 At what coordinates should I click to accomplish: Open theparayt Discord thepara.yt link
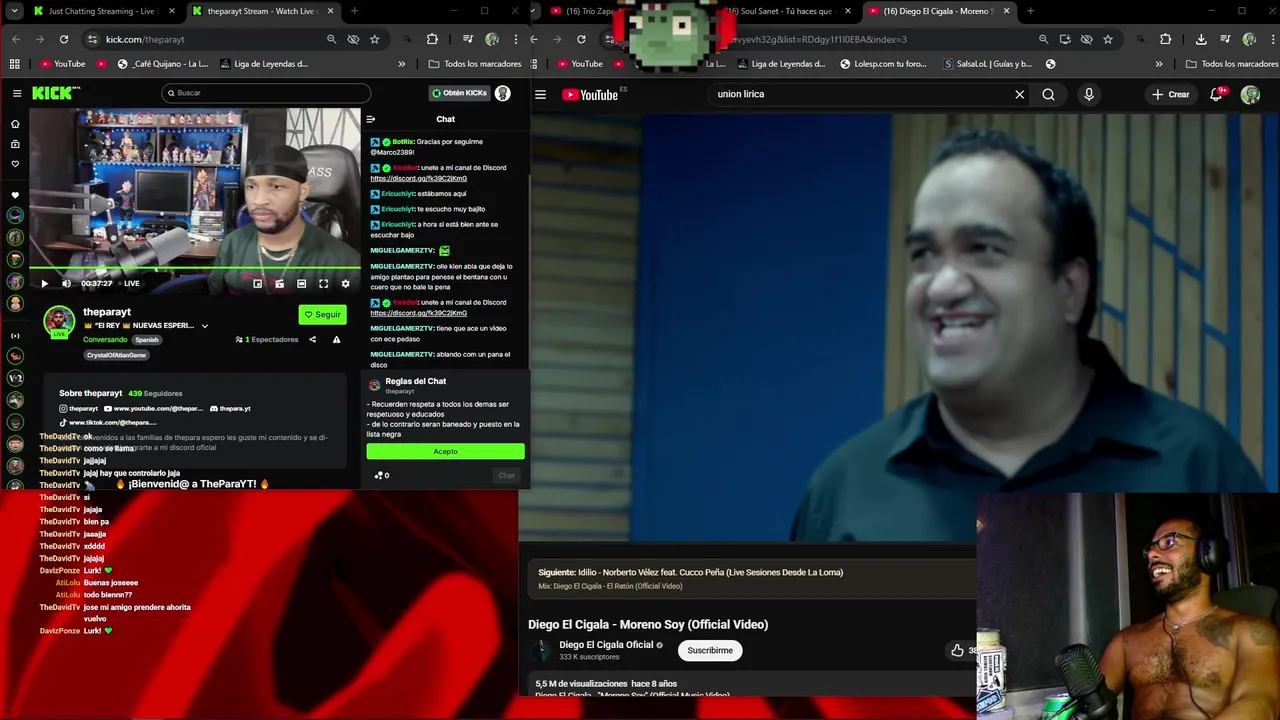pos(230,408)
